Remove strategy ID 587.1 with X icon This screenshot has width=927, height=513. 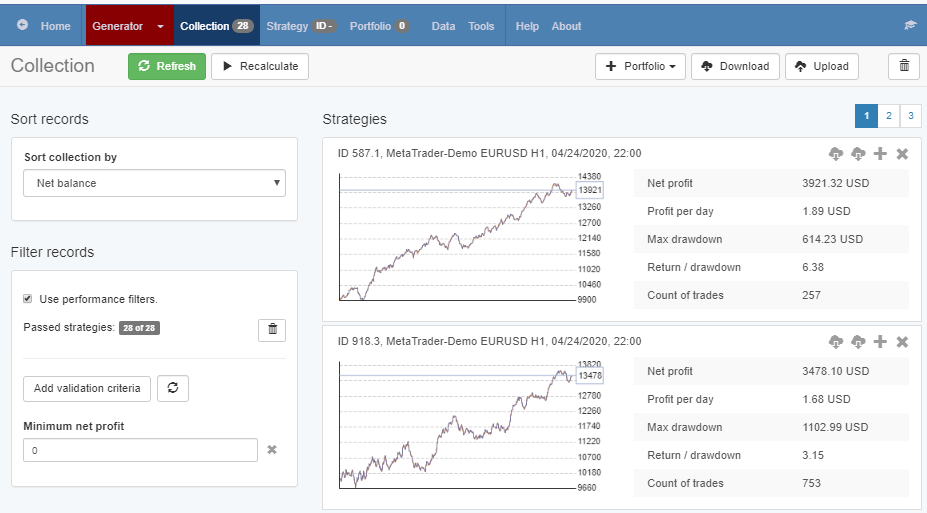(902, 153)
